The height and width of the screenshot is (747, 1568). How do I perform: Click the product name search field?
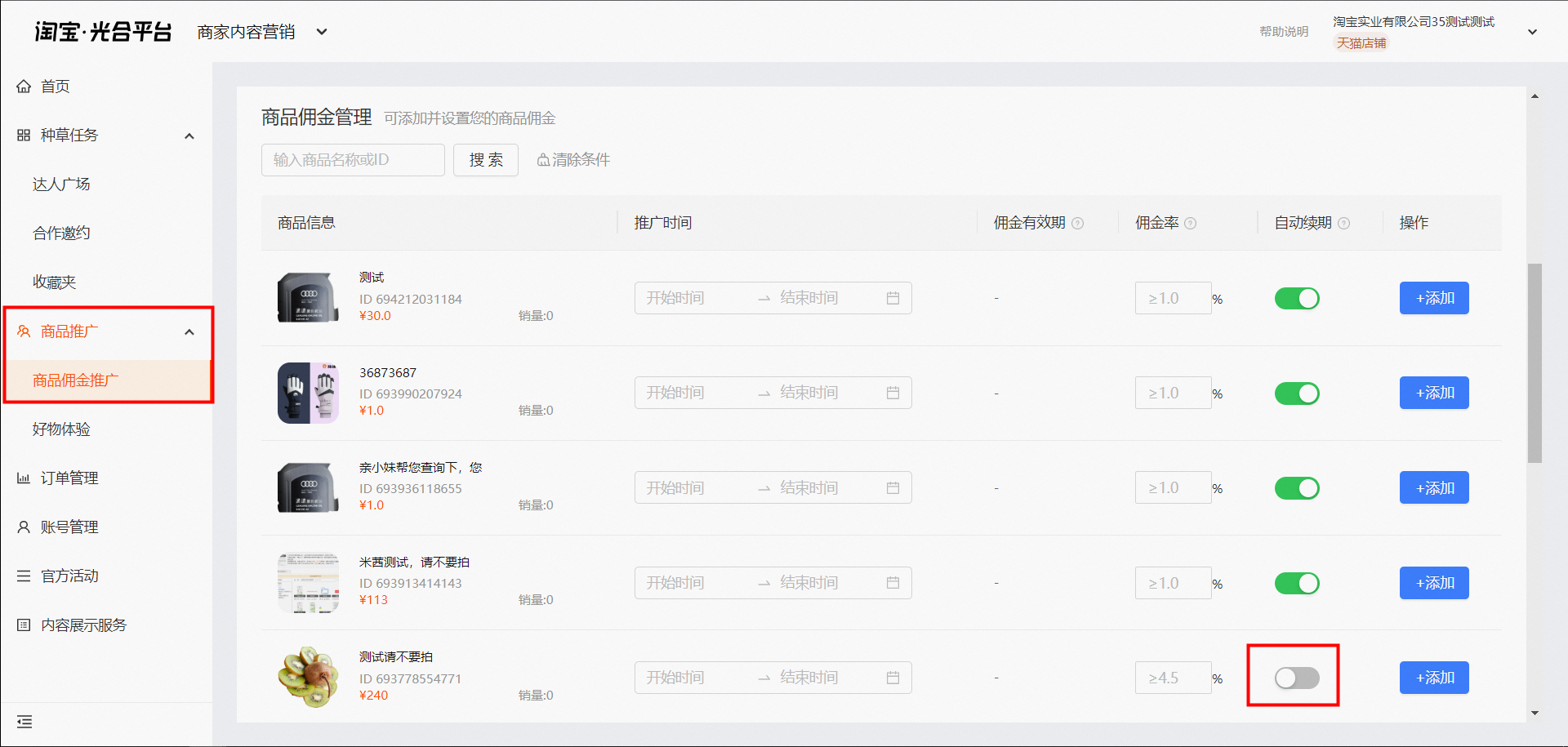(x=353, y=160)
